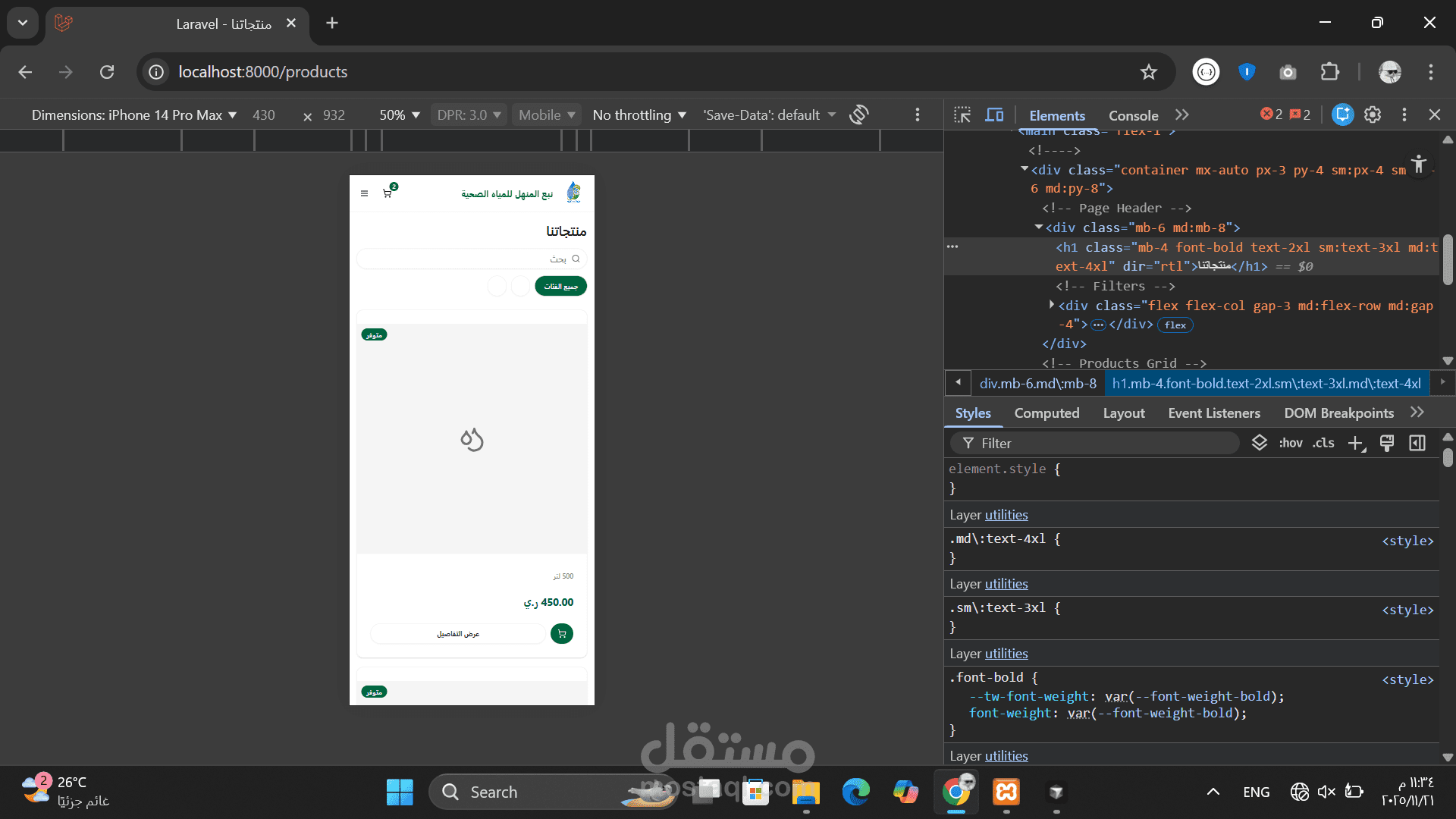Click the rotate screen orientation icon
The image size is (1456, 819).
[x=859, y=115]
